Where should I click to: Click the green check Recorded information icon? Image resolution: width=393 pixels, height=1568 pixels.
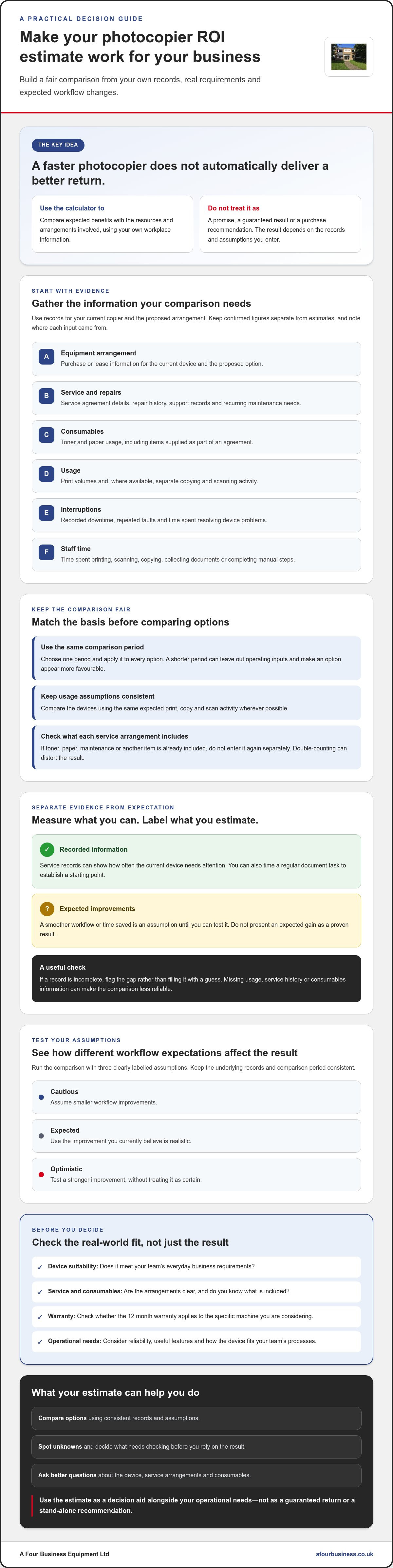tap(47, 849)
